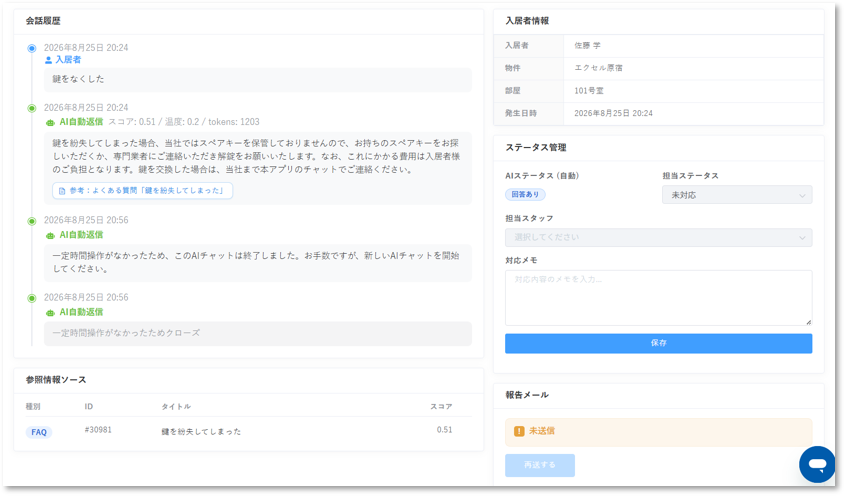This screenshot has width=845, height=496.
Task: Click the robot icon beside the chat-ended message
Action: click(50, 235)
